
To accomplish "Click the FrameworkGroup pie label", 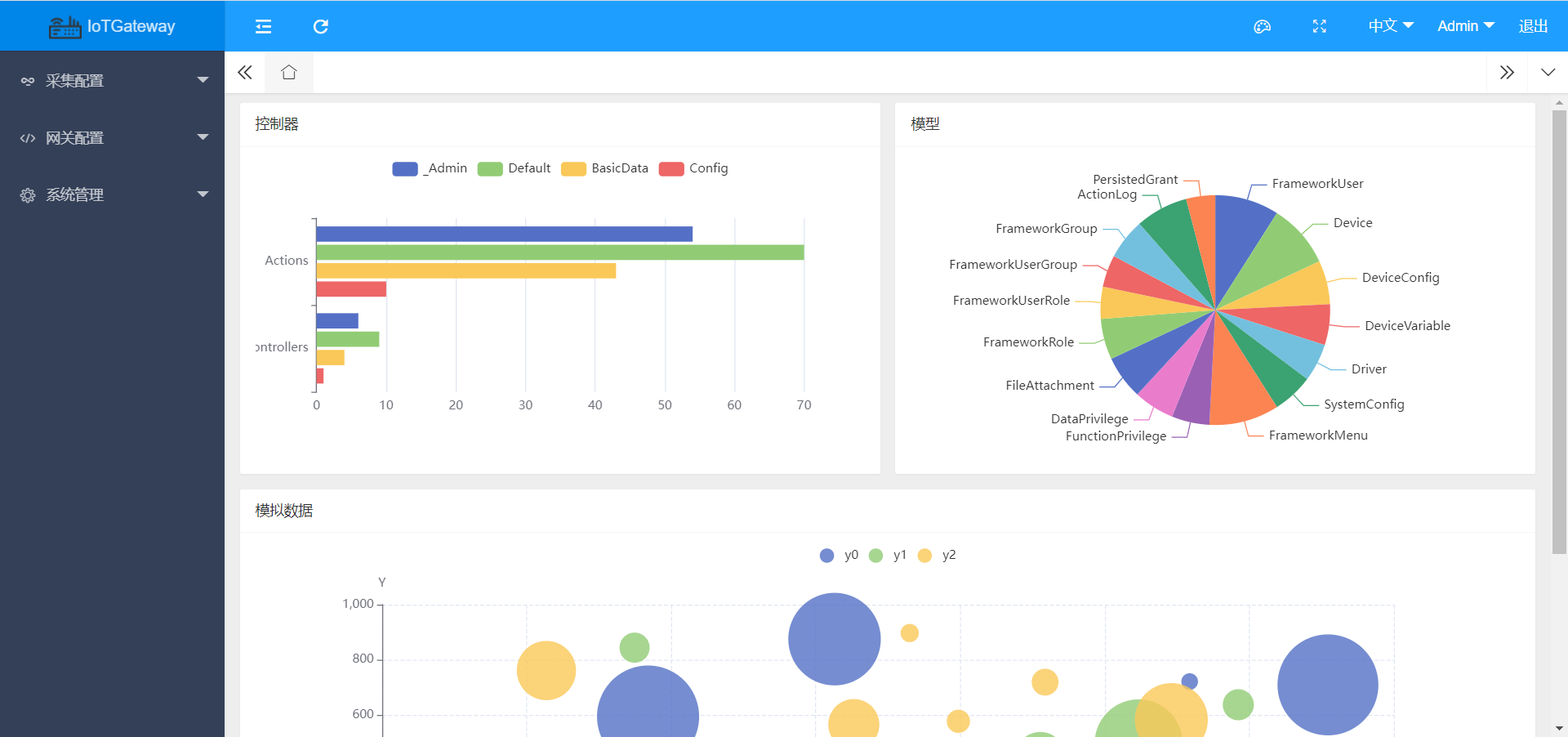I will tap(1046, 229).
